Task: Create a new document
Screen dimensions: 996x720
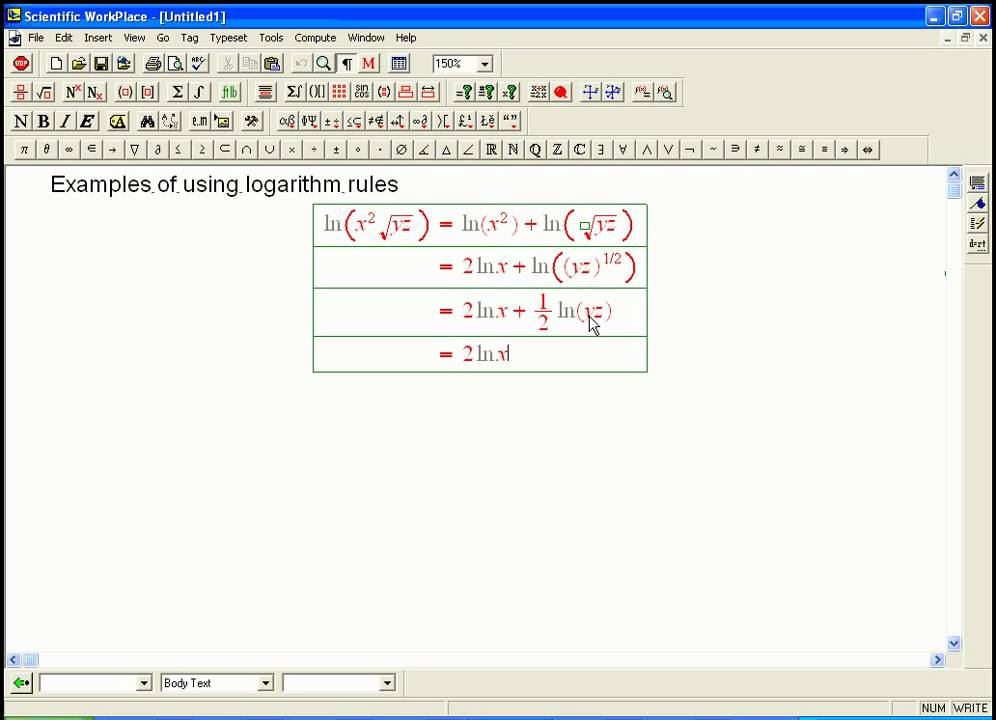Action: [57, 64]
